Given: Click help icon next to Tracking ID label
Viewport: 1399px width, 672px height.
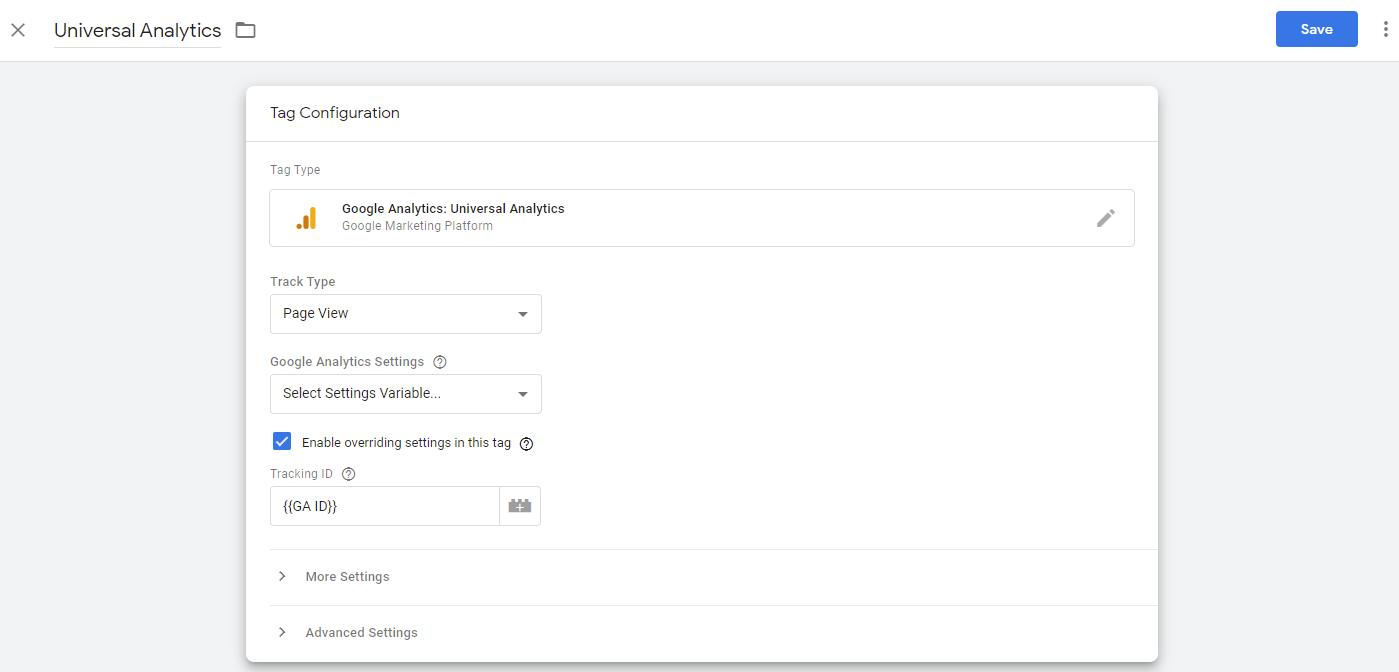Looking at the screenshot, I should (349, 474).
